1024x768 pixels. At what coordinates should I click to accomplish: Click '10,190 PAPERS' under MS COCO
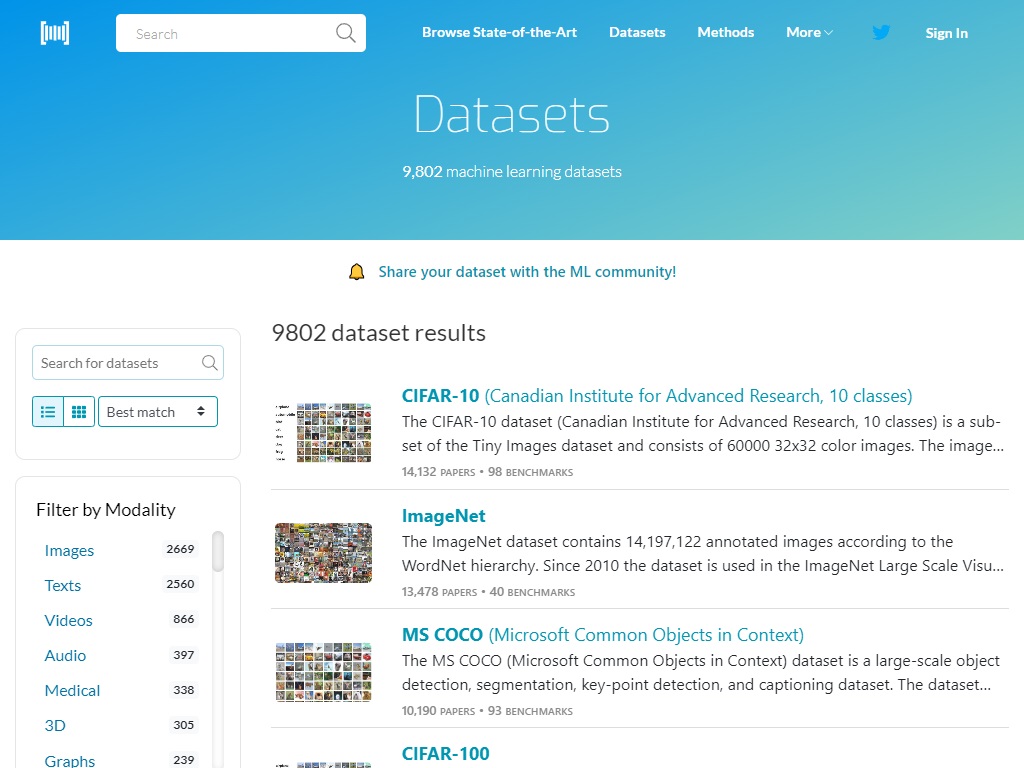pyautogui.click(x=438, y=711)
